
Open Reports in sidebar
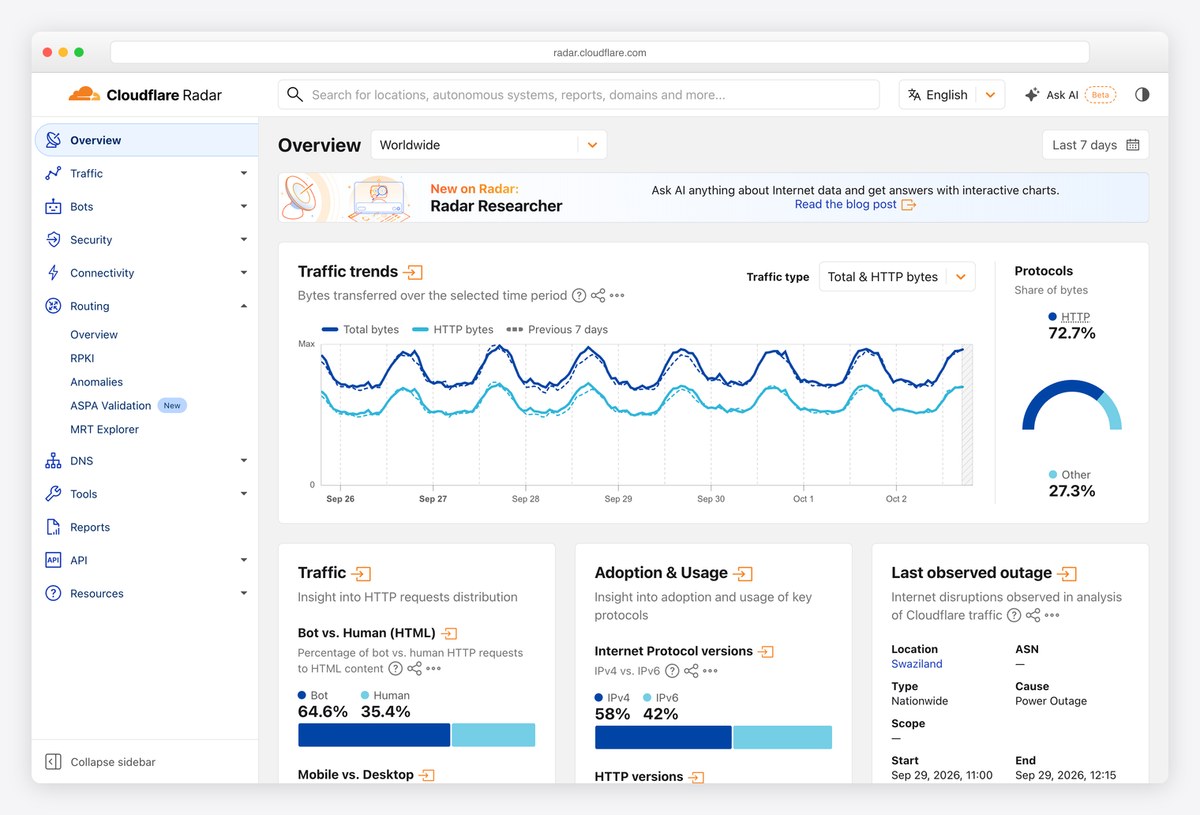coord(90,527)
